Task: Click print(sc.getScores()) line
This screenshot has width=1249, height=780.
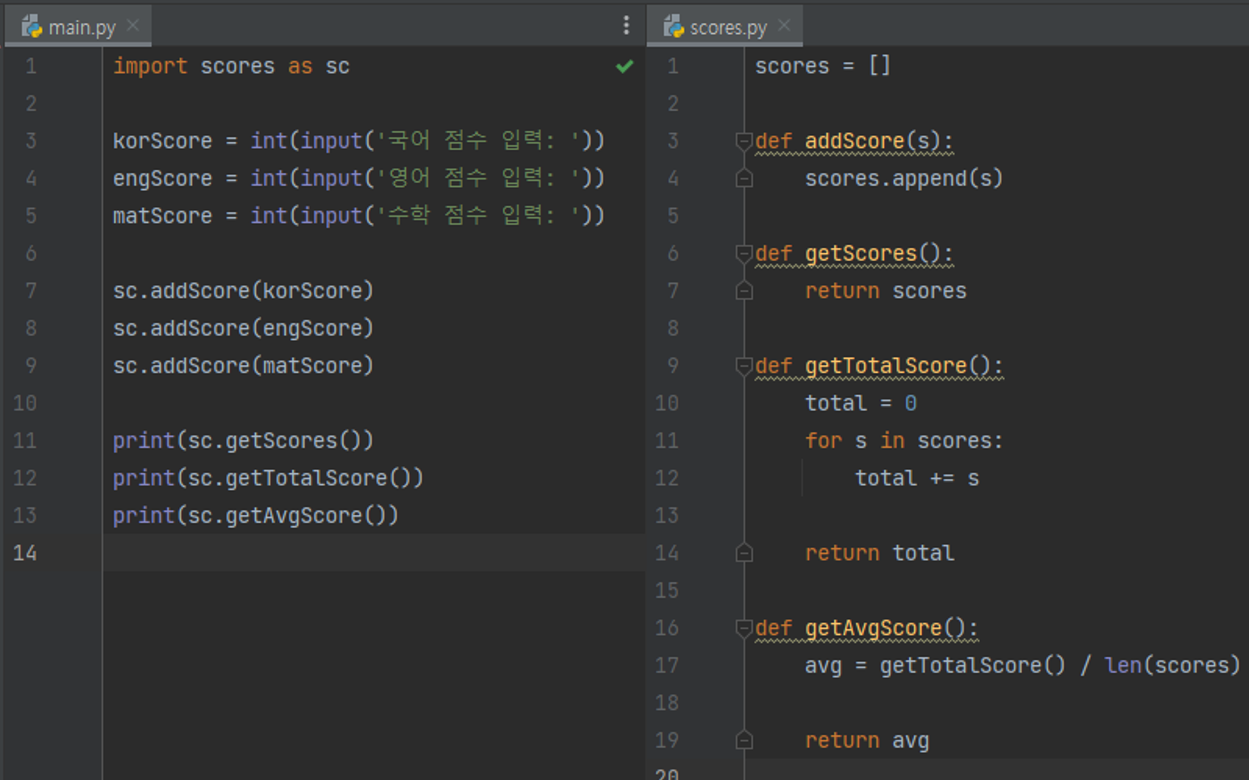Action: pos(243,441)
